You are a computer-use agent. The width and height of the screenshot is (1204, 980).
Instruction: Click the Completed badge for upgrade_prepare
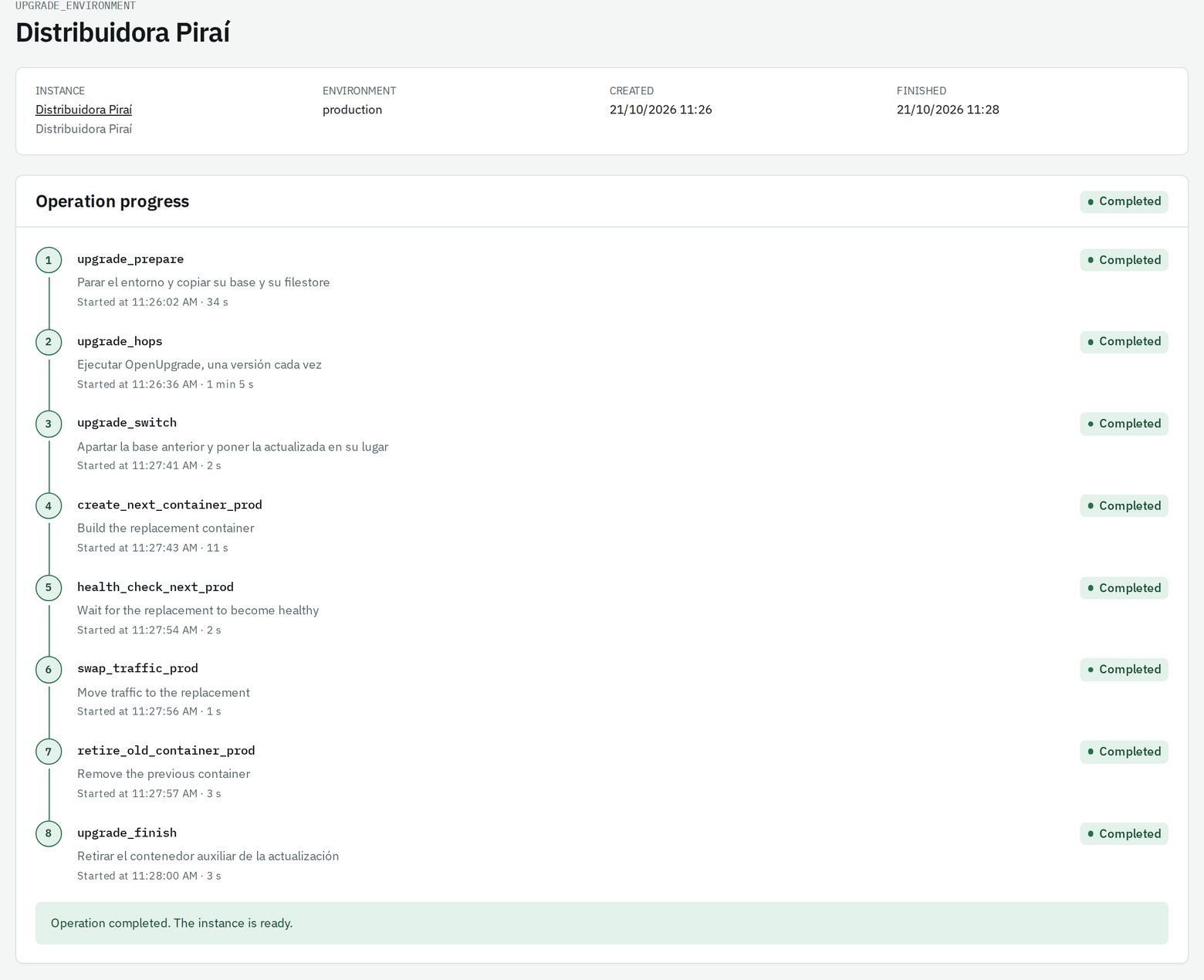[1124, 260]
